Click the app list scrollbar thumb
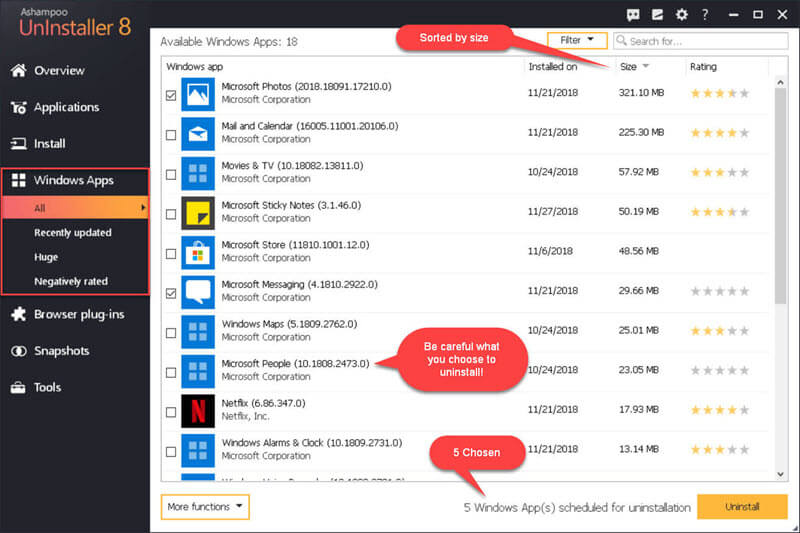Image resolution: width=800 pixels, height=533 pixels. pyautogui.click(x=780, y=196)
